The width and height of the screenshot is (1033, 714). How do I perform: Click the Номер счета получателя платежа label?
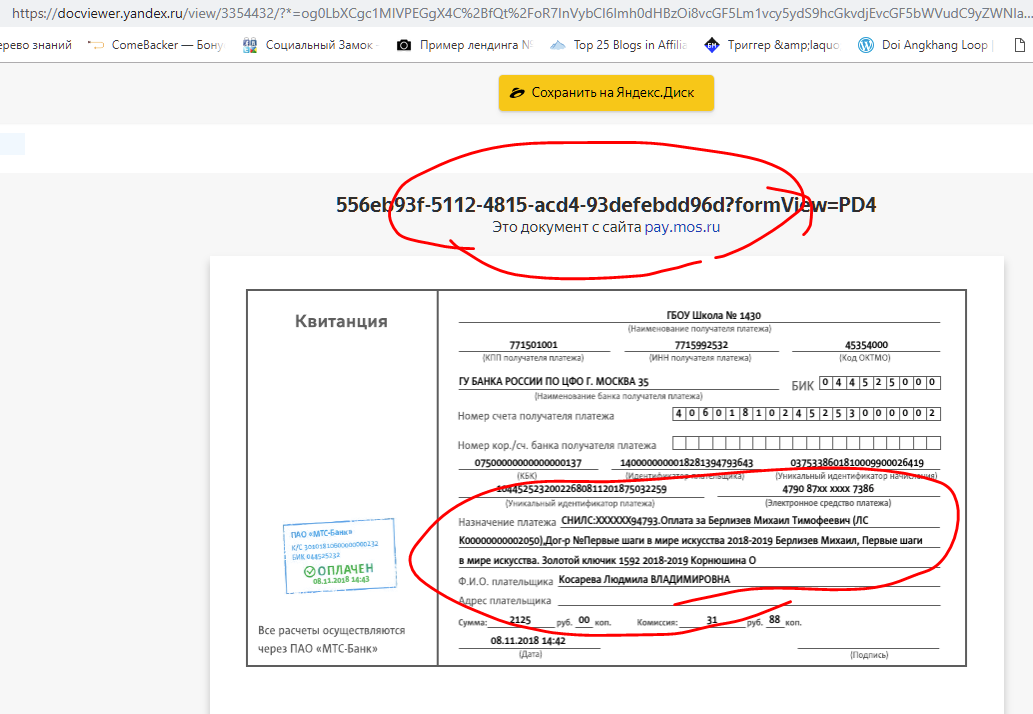click(x=536, y=416)
